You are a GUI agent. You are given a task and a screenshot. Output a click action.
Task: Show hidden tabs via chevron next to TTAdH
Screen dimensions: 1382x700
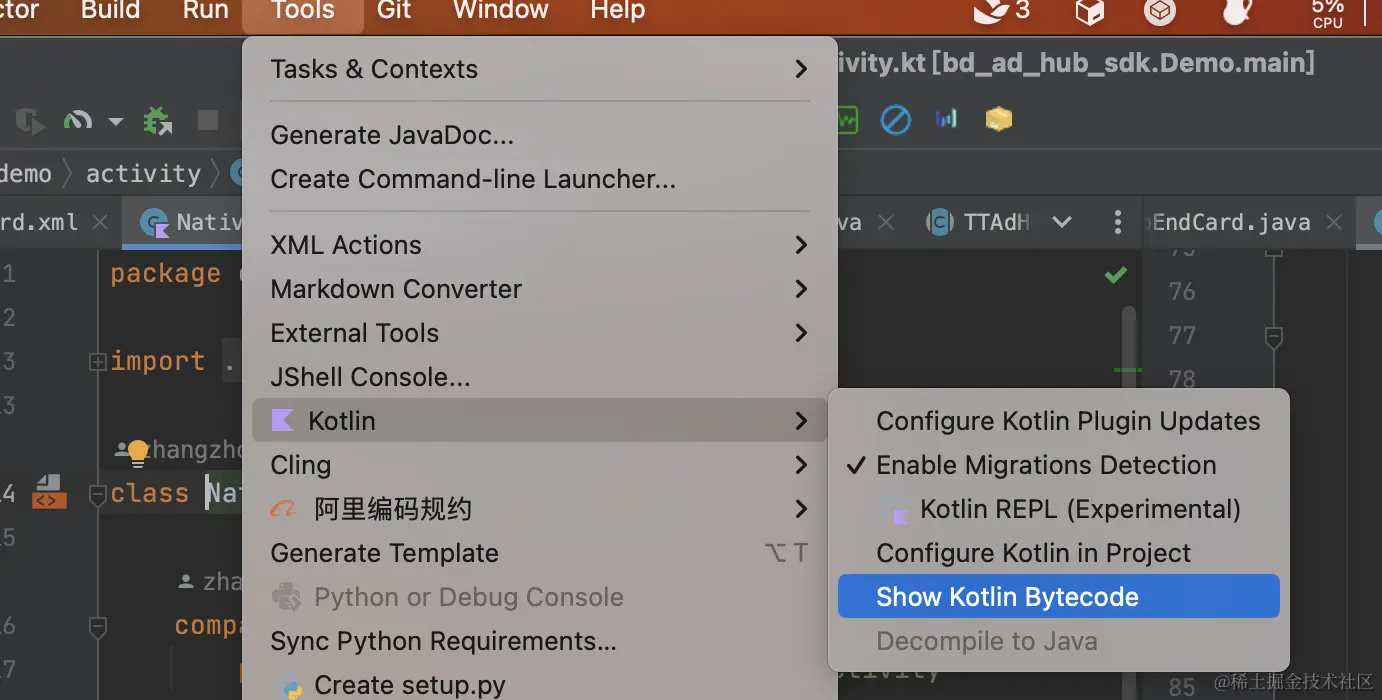click(x=1062, y=222)
